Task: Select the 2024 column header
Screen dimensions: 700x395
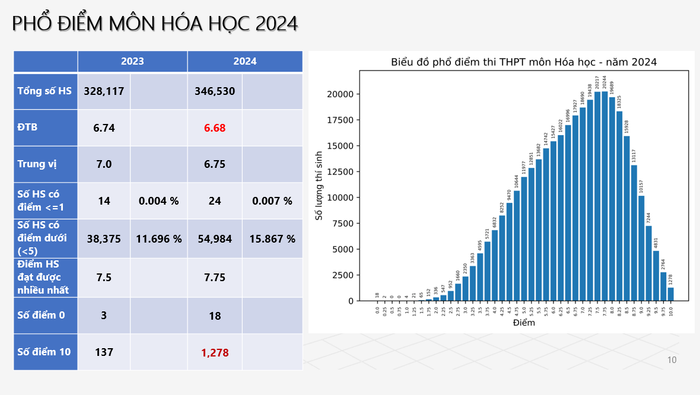Action: [245, 61]
